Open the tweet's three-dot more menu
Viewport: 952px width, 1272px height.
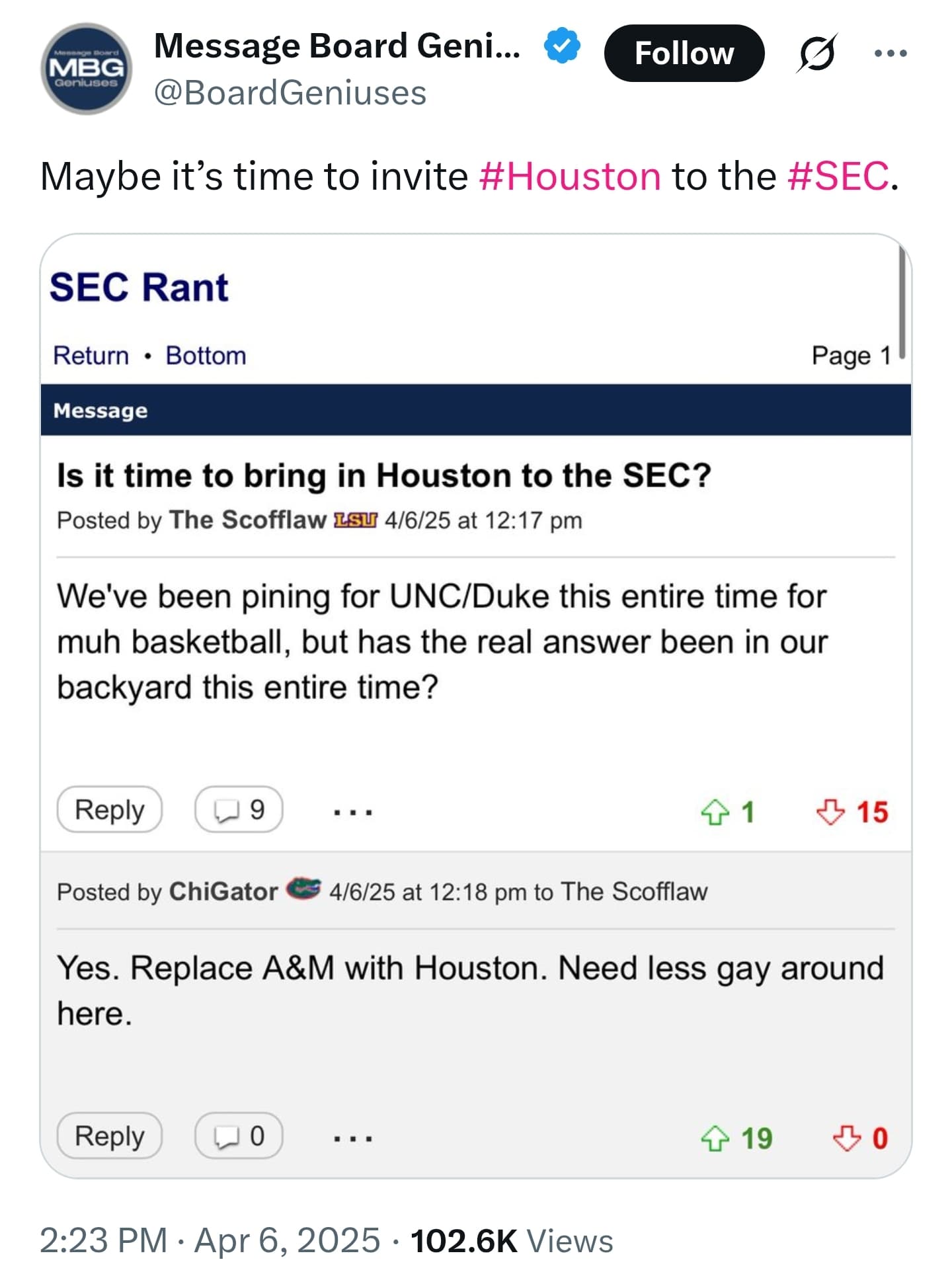(890, 53)
